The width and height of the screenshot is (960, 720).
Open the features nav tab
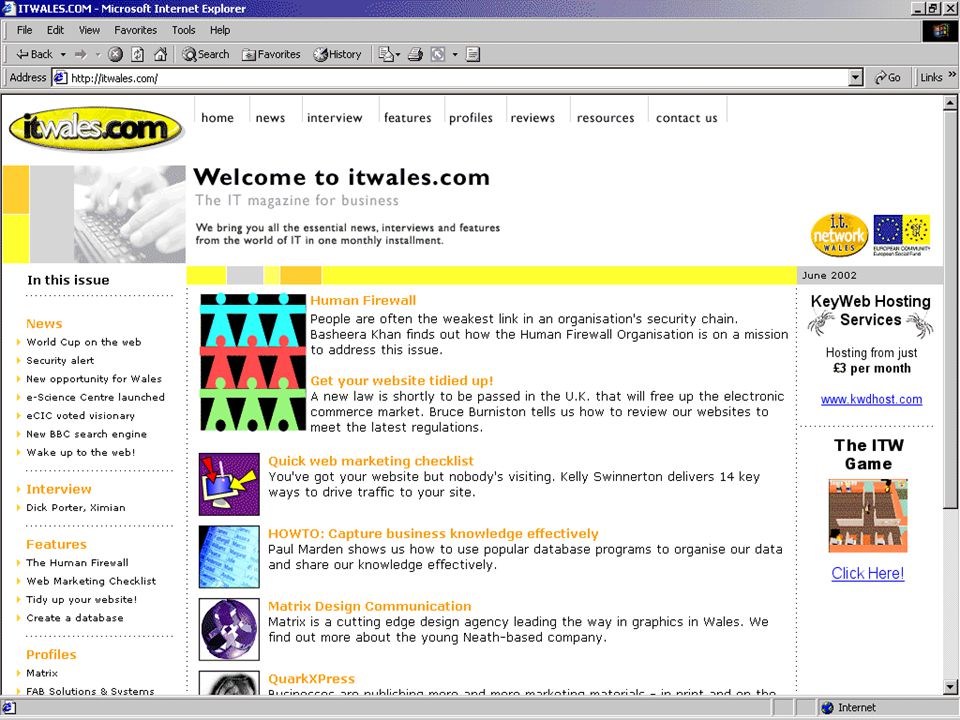[x=408, y=118]
